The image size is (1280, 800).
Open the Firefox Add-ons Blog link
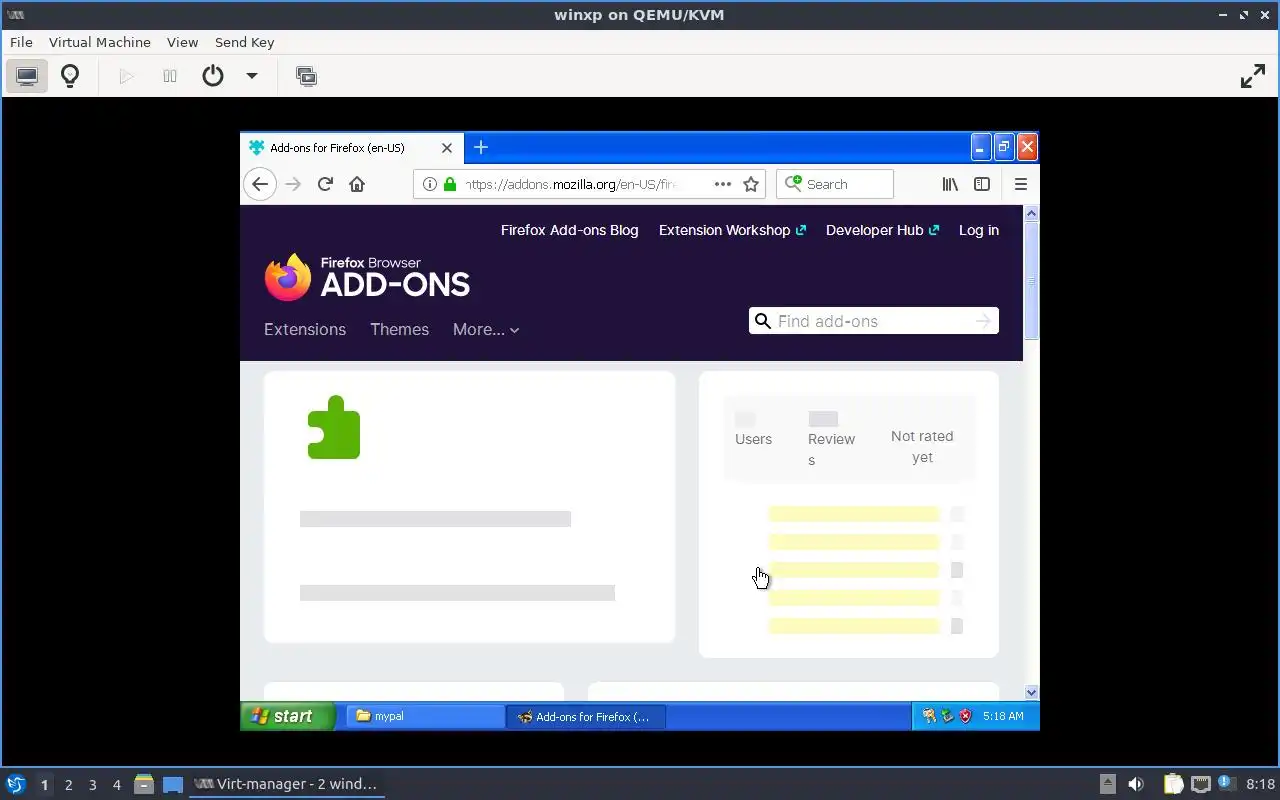point(569,230)
